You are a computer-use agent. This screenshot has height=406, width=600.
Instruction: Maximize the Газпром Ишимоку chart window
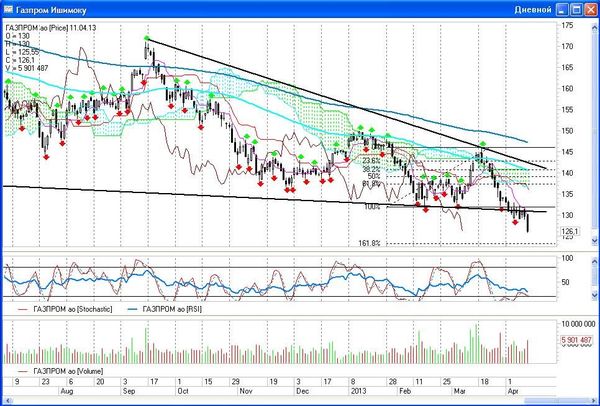click(577, 10)
